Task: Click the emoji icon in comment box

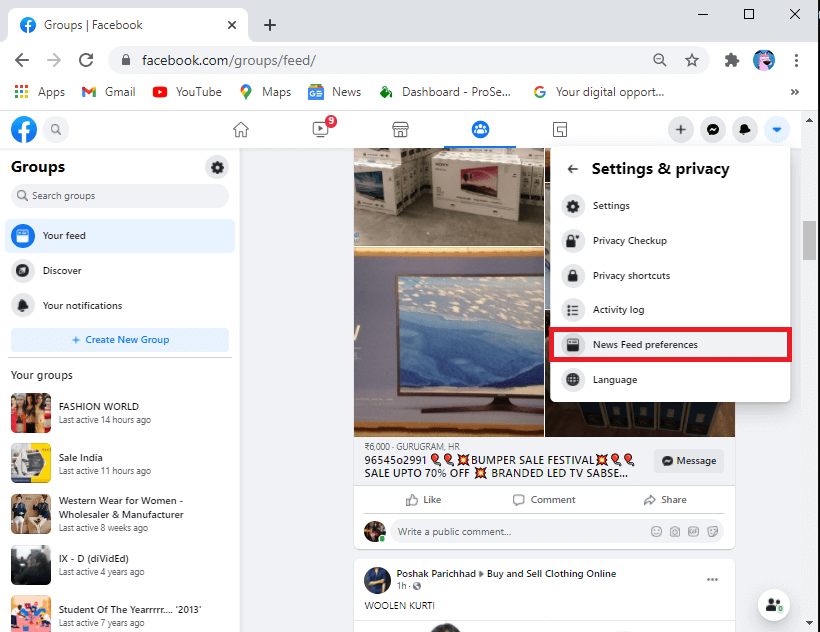Action: (x=656, y=531)
